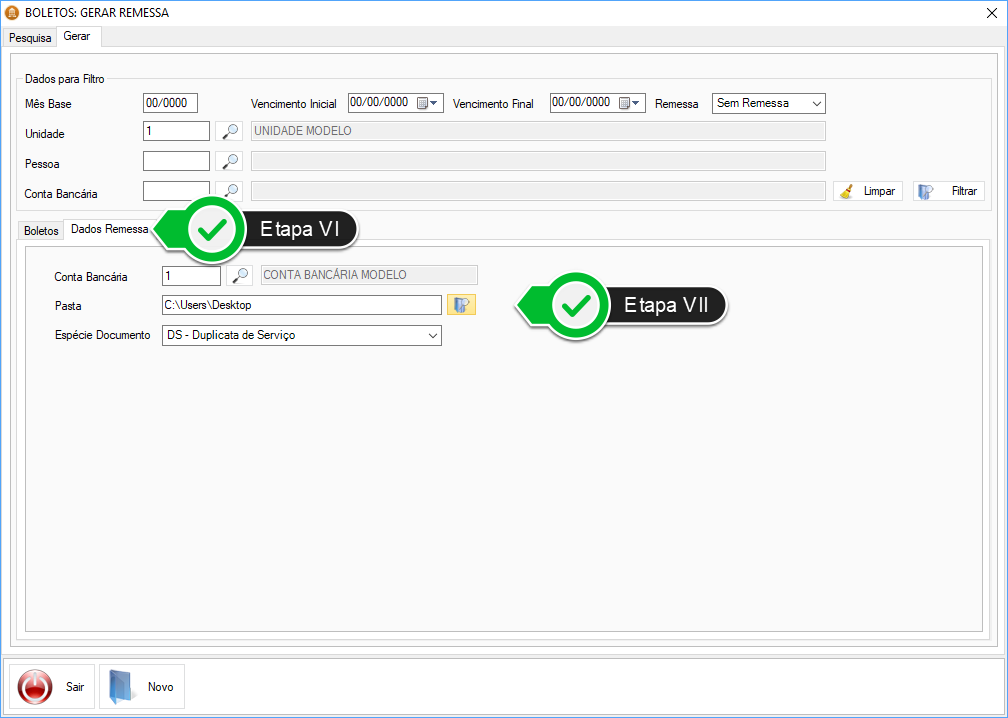Click the Novo button
Viewport: 1008px width, 718px height.
(x=142, y=687)
